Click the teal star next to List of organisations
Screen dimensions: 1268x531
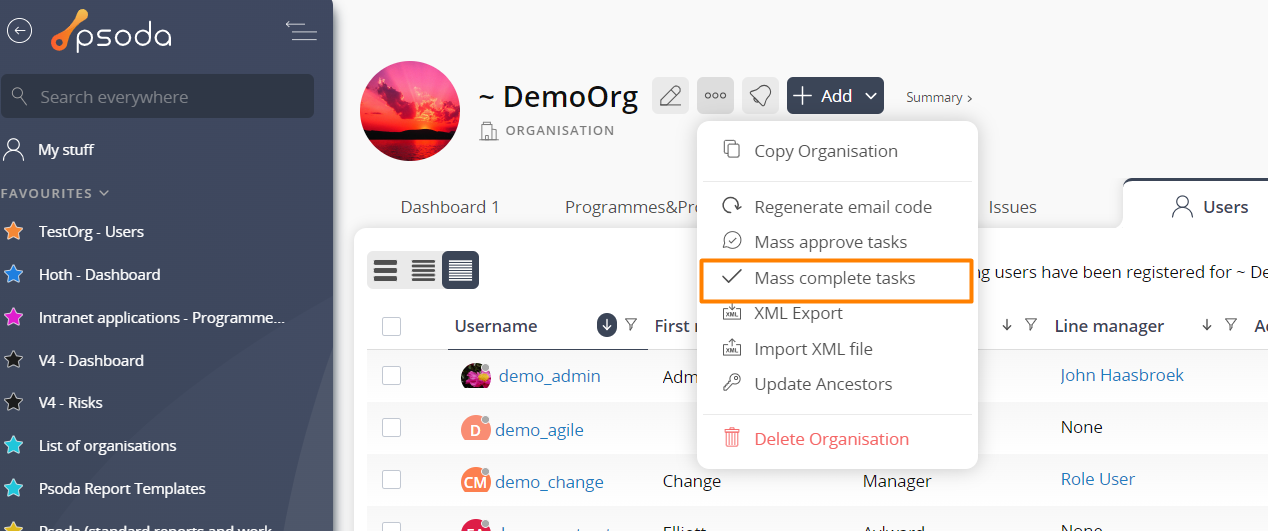(x=14, y=446)
